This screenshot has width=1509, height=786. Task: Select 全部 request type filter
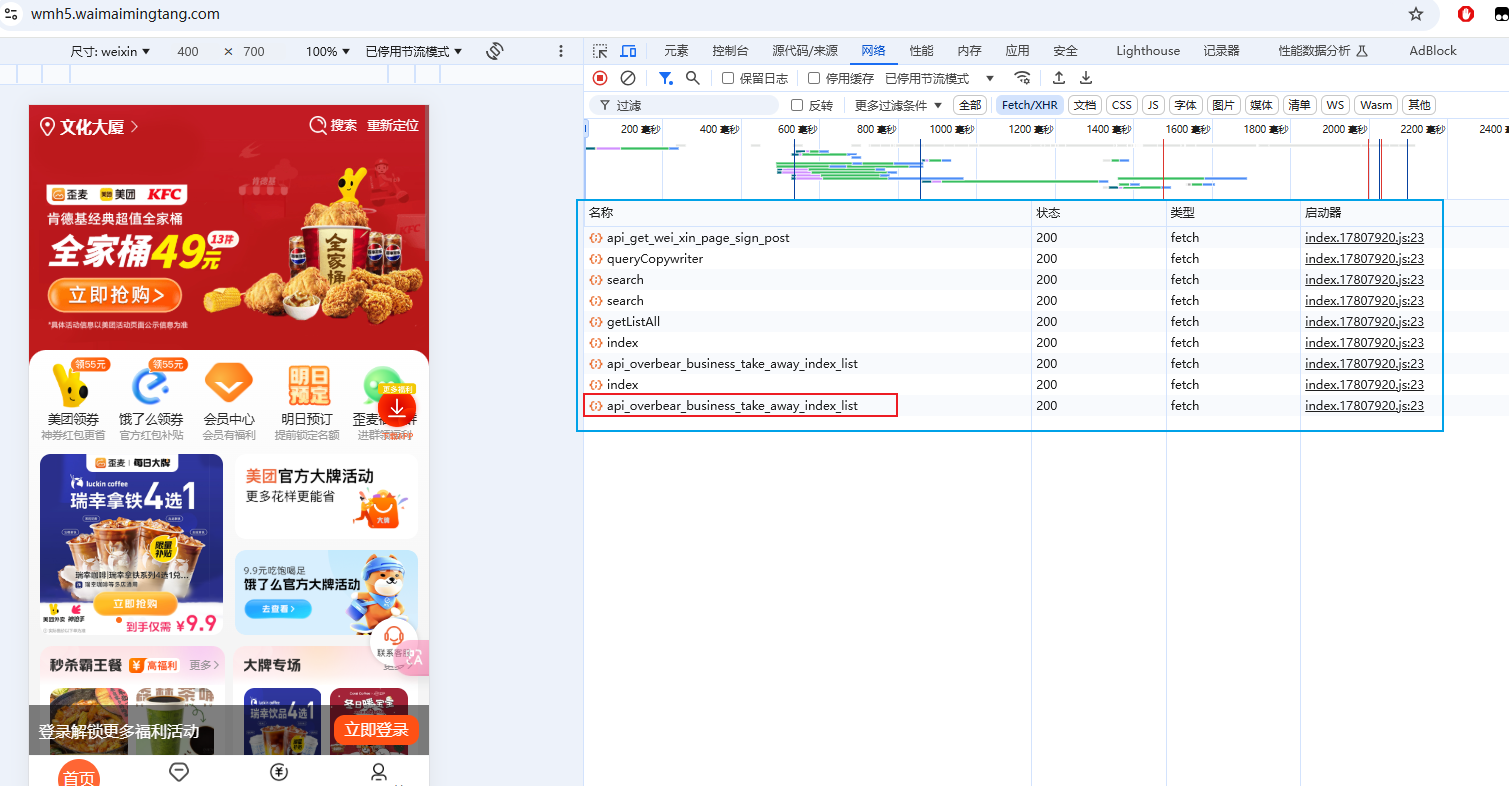(x=970, y=105)
